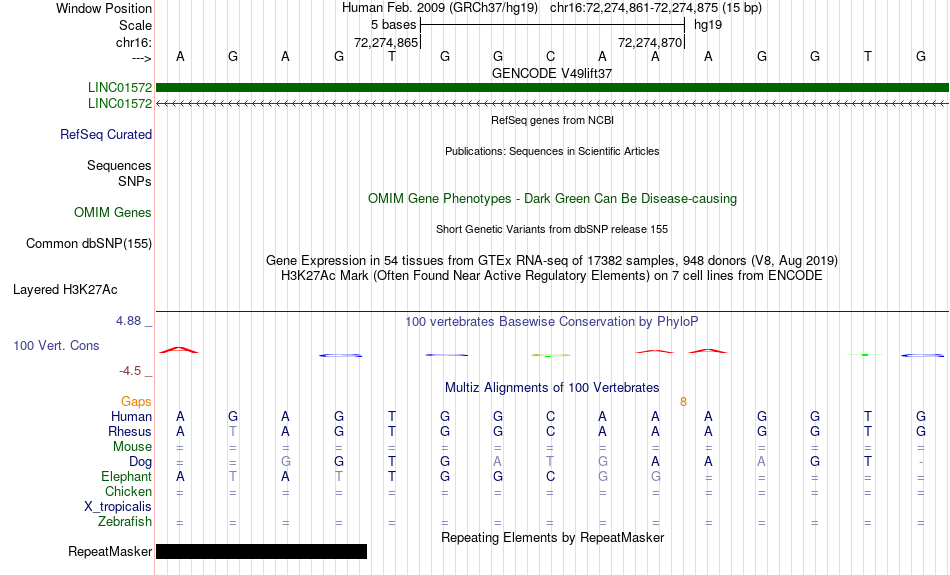The width and height of the screenshot is (950, 575).
Task: Click the Sequences SNPs track label
Action: point(119,173)
